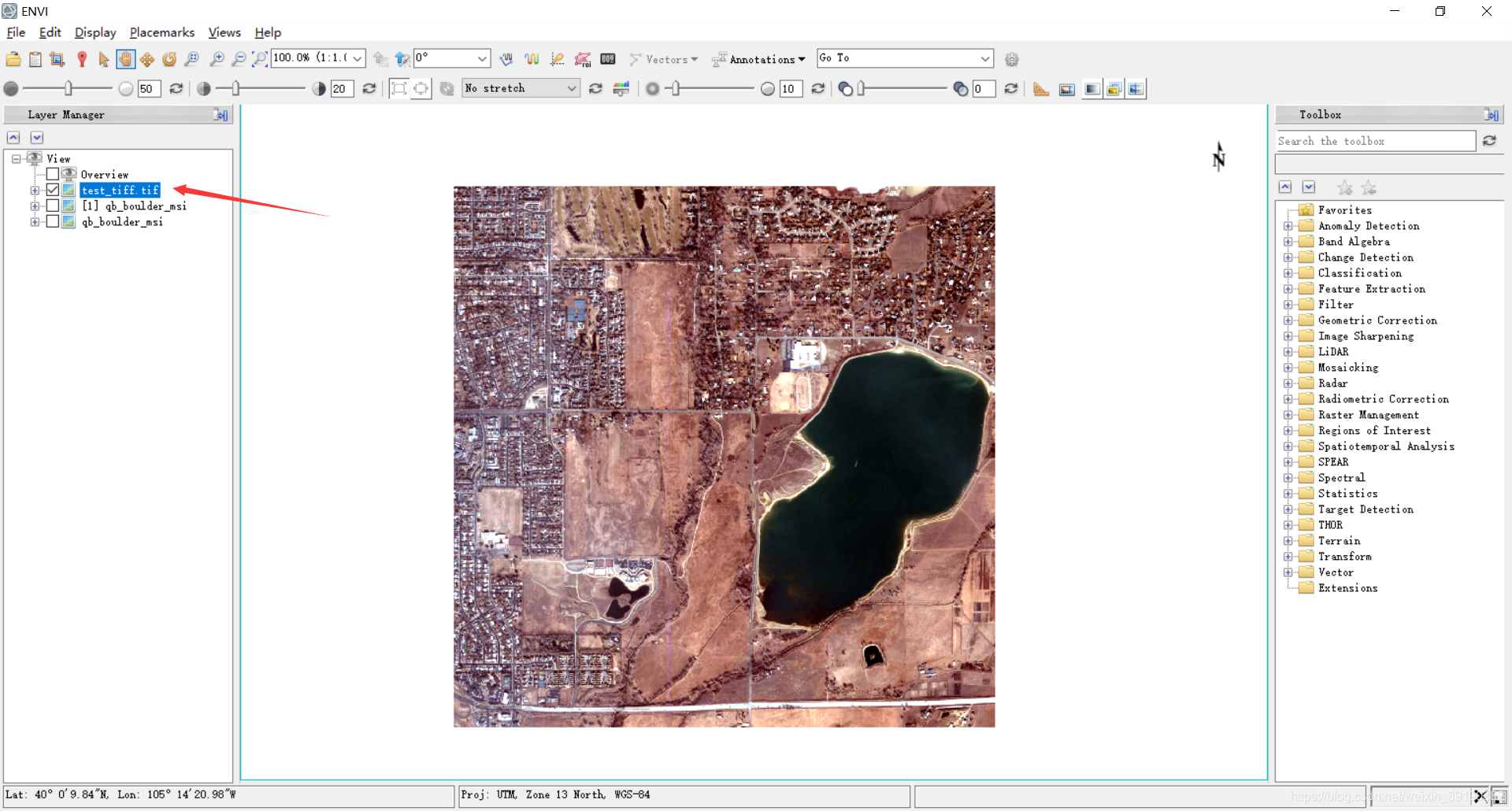Click the View Flicker icon
Image resolution: width=1512 pixels, height=811 pixels.
(1114, 89)
